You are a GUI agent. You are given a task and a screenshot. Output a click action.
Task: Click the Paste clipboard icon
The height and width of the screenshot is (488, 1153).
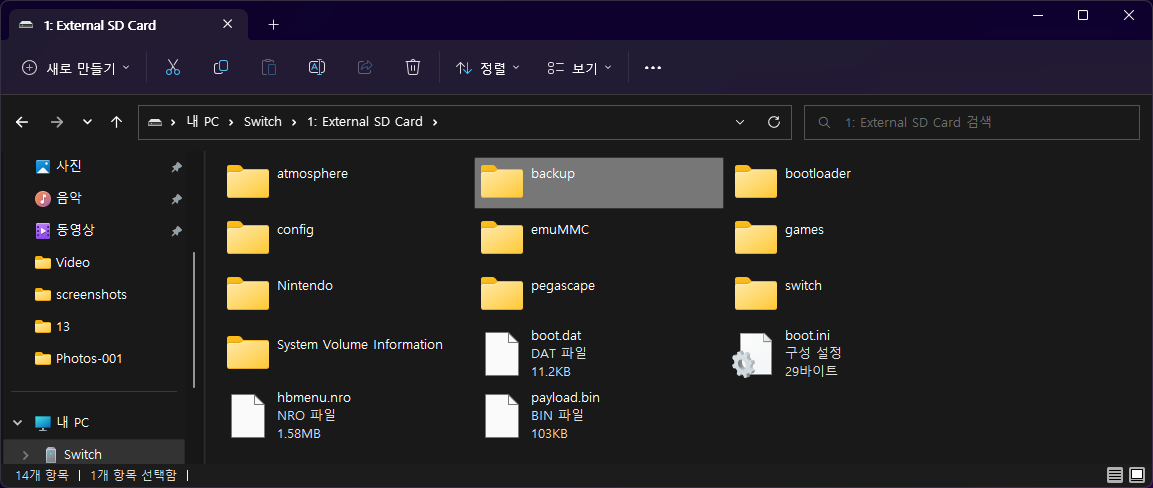click(269, 68)
